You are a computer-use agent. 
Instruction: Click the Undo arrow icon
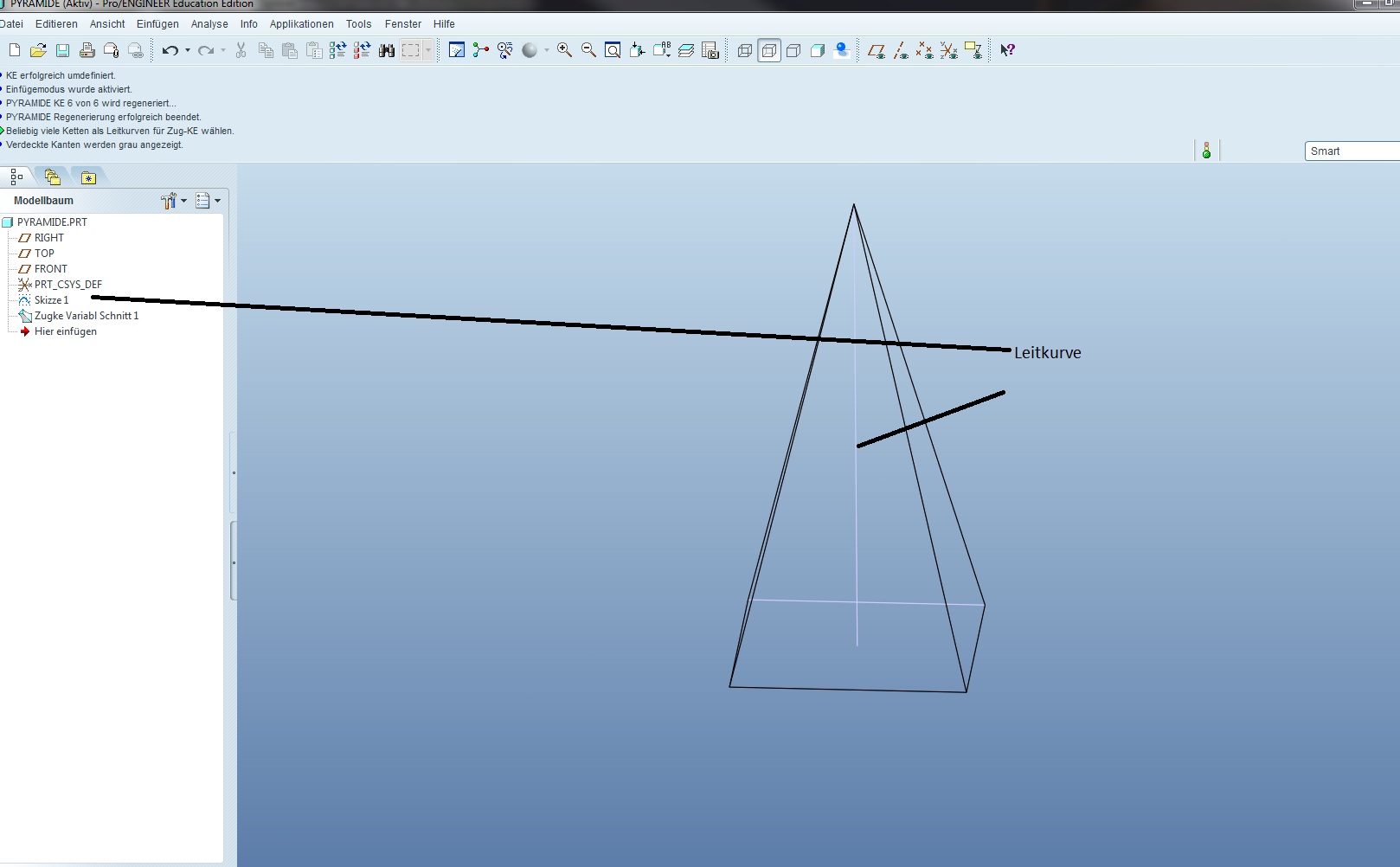[x=170, y=50]
